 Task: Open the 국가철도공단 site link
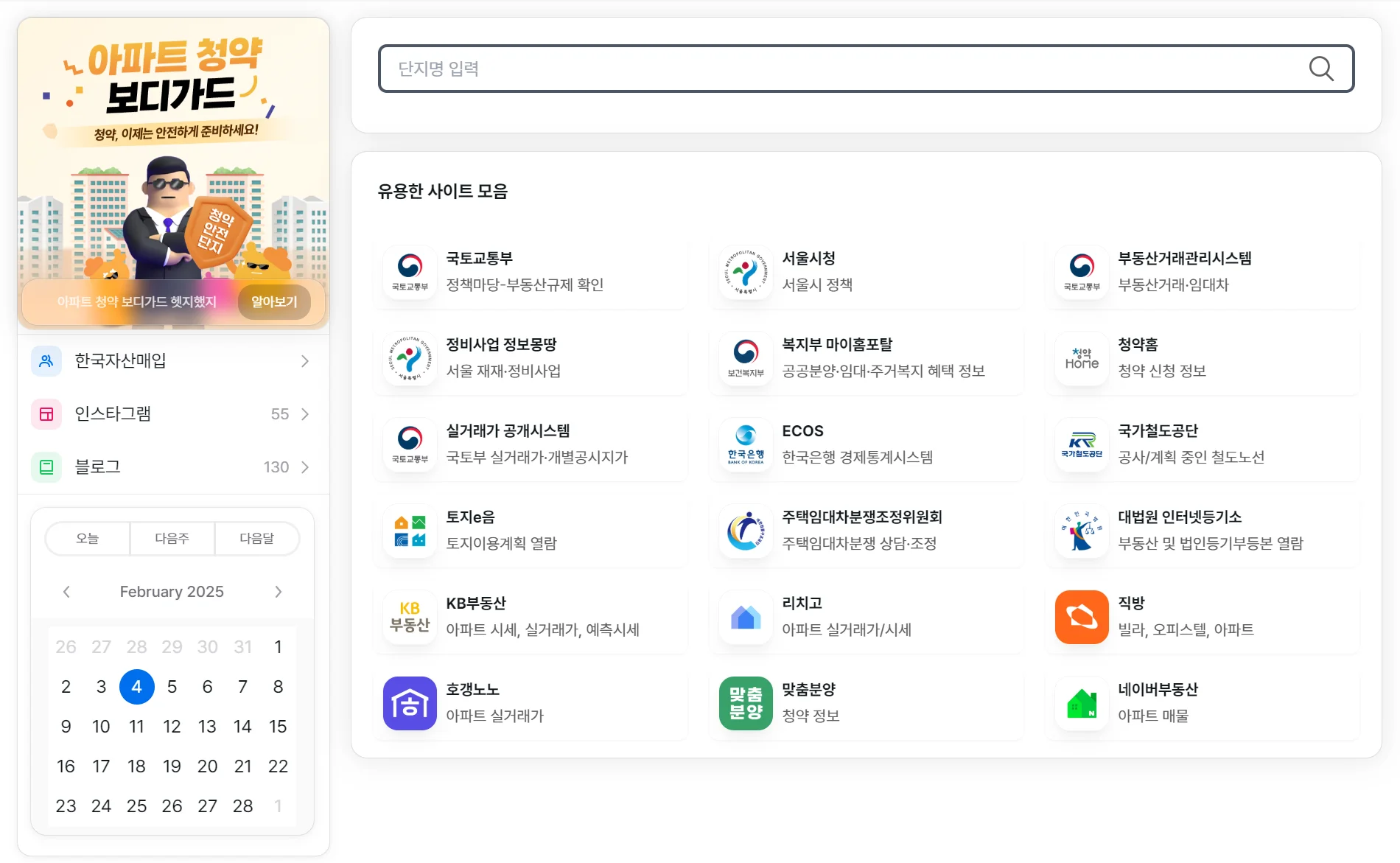coord(1201,444)
